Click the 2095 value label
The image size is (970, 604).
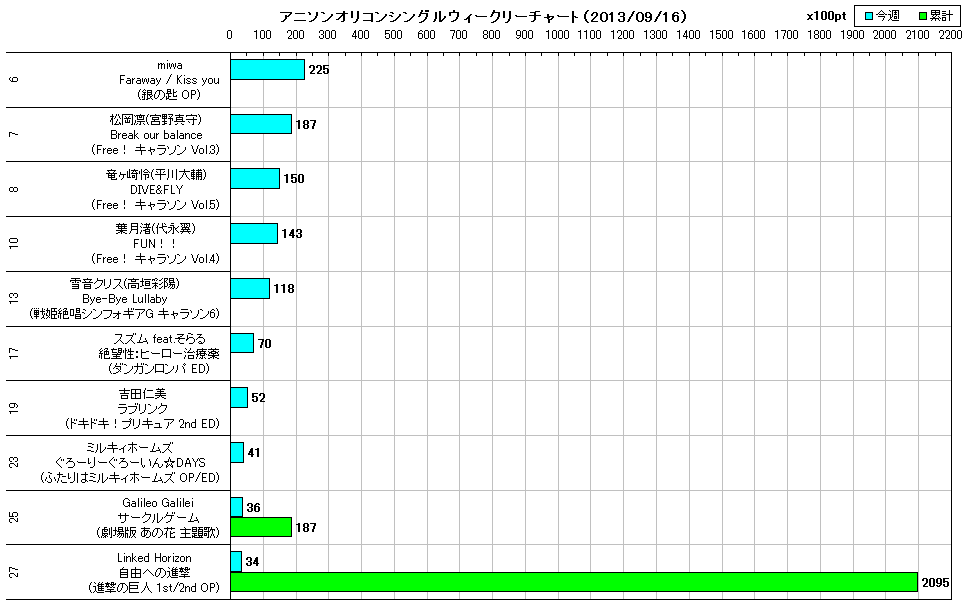click(x=935, y=582)
